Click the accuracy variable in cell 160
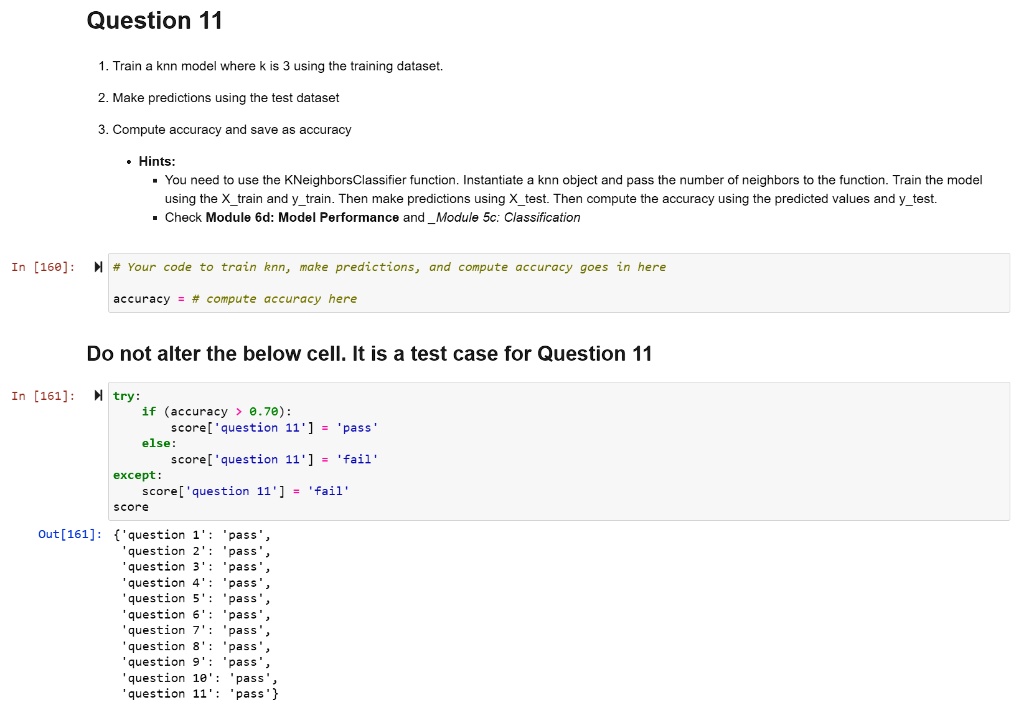Image resolution: width=1024 pixels, height=720 pixels. tap(137, 298)
